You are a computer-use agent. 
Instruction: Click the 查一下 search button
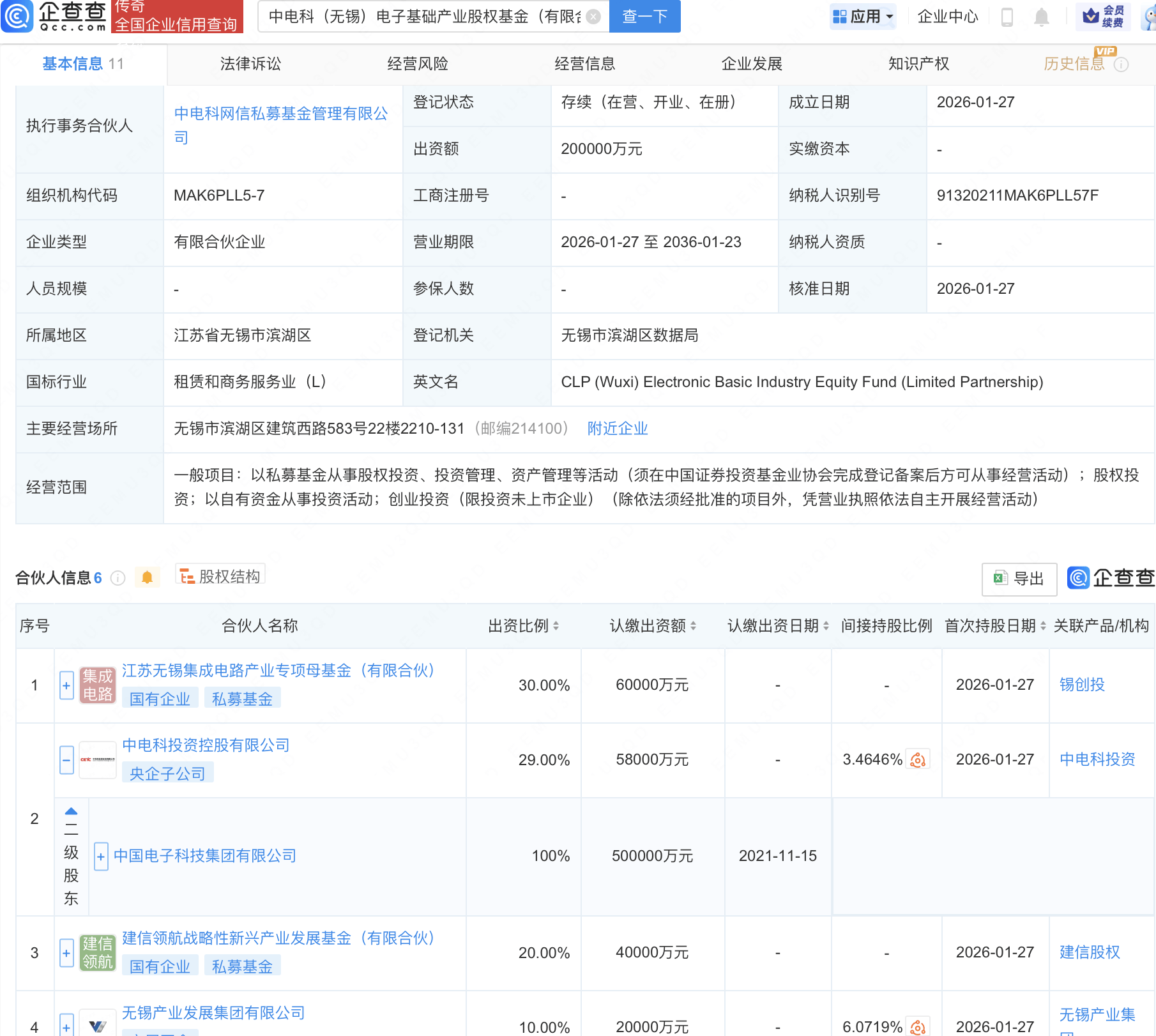(x=644, y=17)
